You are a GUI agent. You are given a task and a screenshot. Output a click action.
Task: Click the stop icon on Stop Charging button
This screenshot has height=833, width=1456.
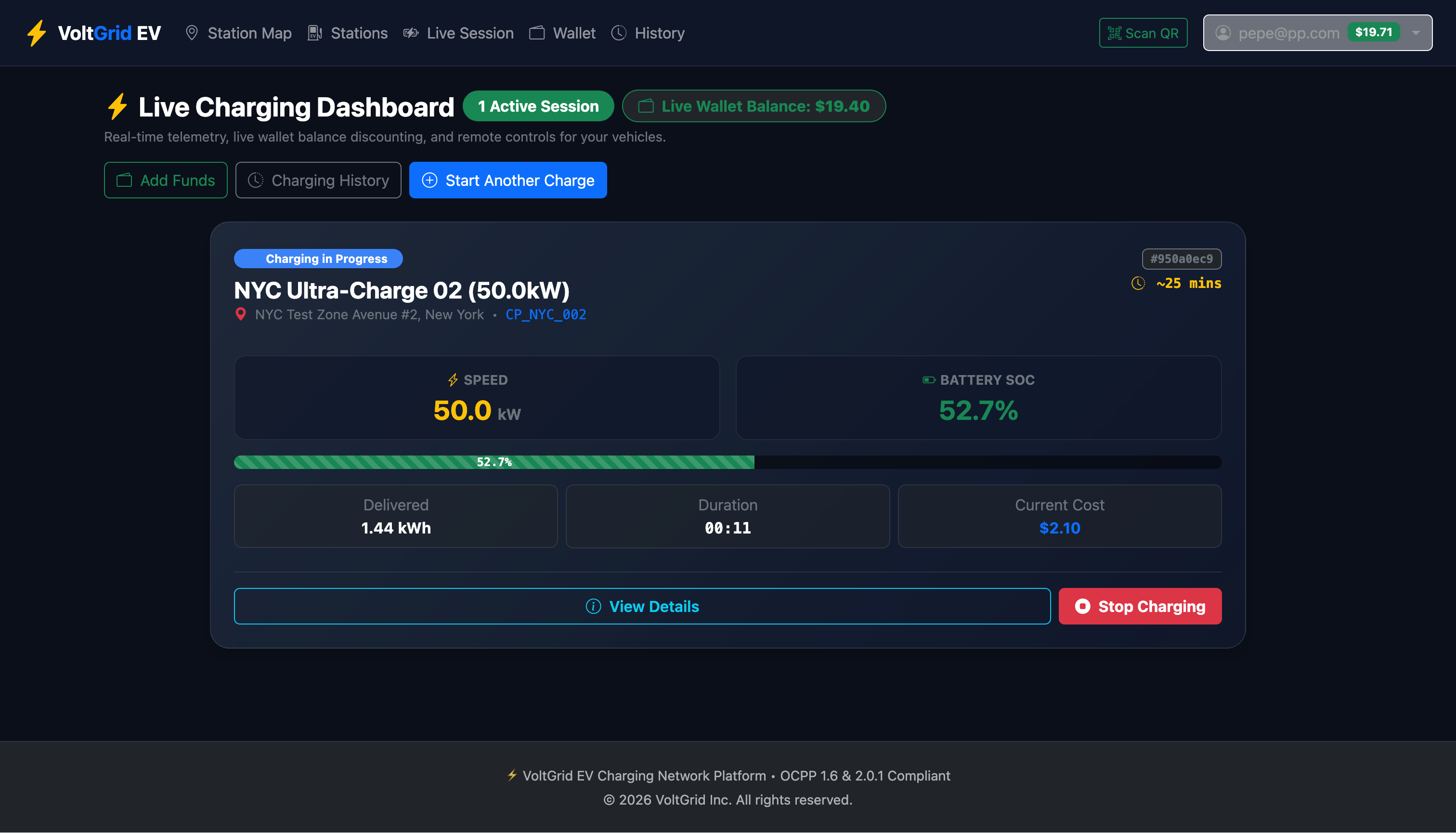click(1082, 606)
